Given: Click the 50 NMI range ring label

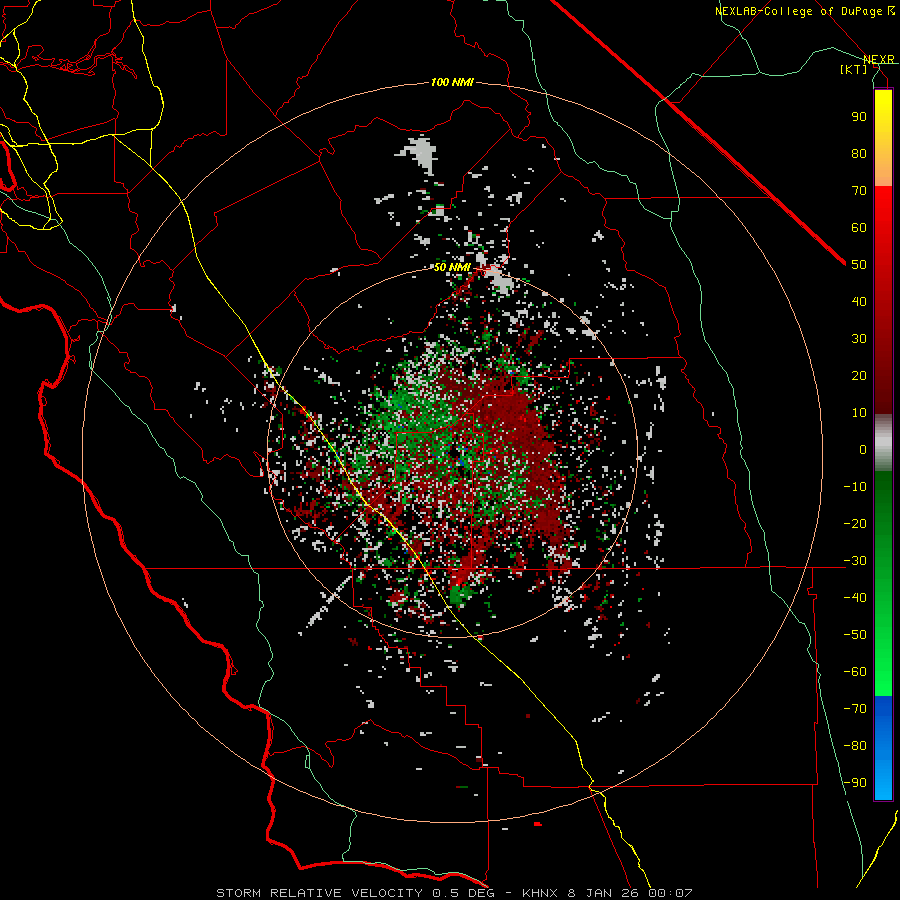Looking at the screenshot, I should tap(452, 267).
